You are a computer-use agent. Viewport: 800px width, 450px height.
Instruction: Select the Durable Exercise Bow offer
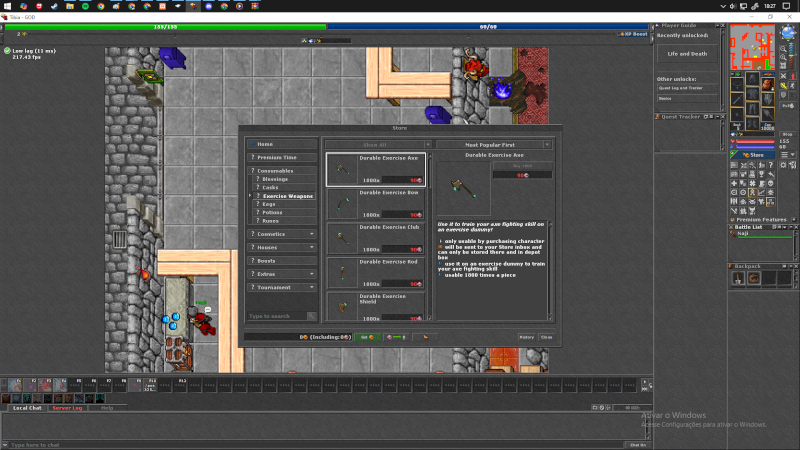coord(376,204)
